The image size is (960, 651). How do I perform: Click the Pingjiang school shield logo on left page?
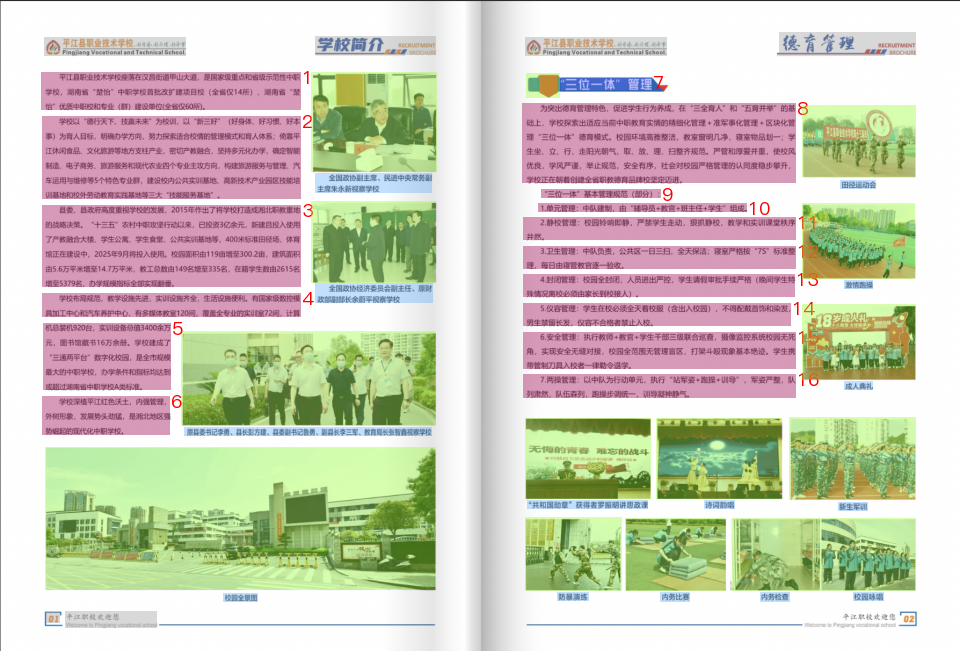point(55,45)
